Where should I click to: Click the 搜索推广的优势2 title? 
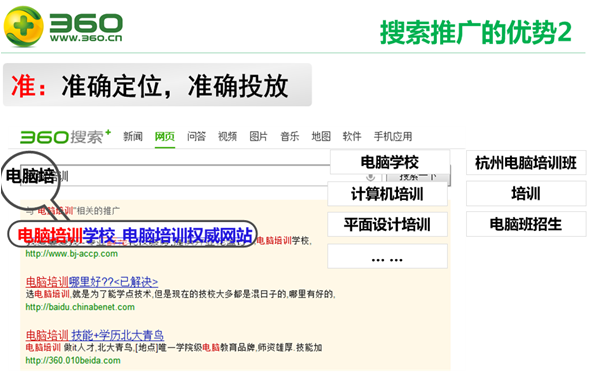click(x=476, y=33)
